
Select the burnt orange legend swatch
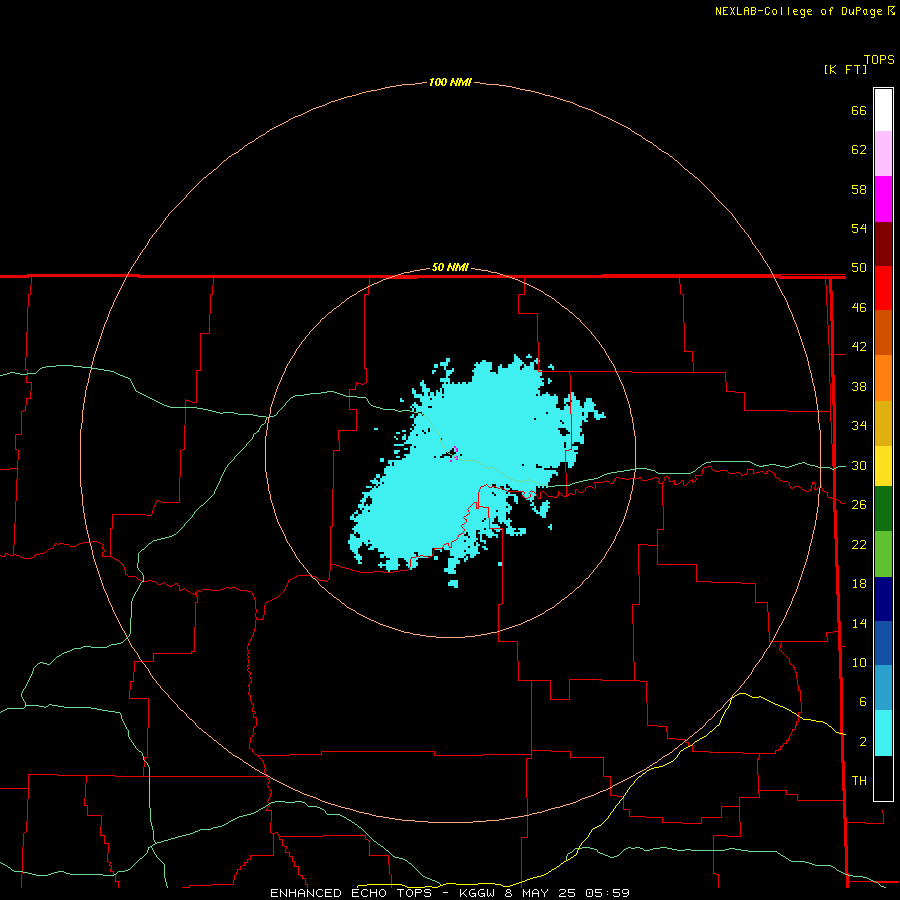pos(883,333)
